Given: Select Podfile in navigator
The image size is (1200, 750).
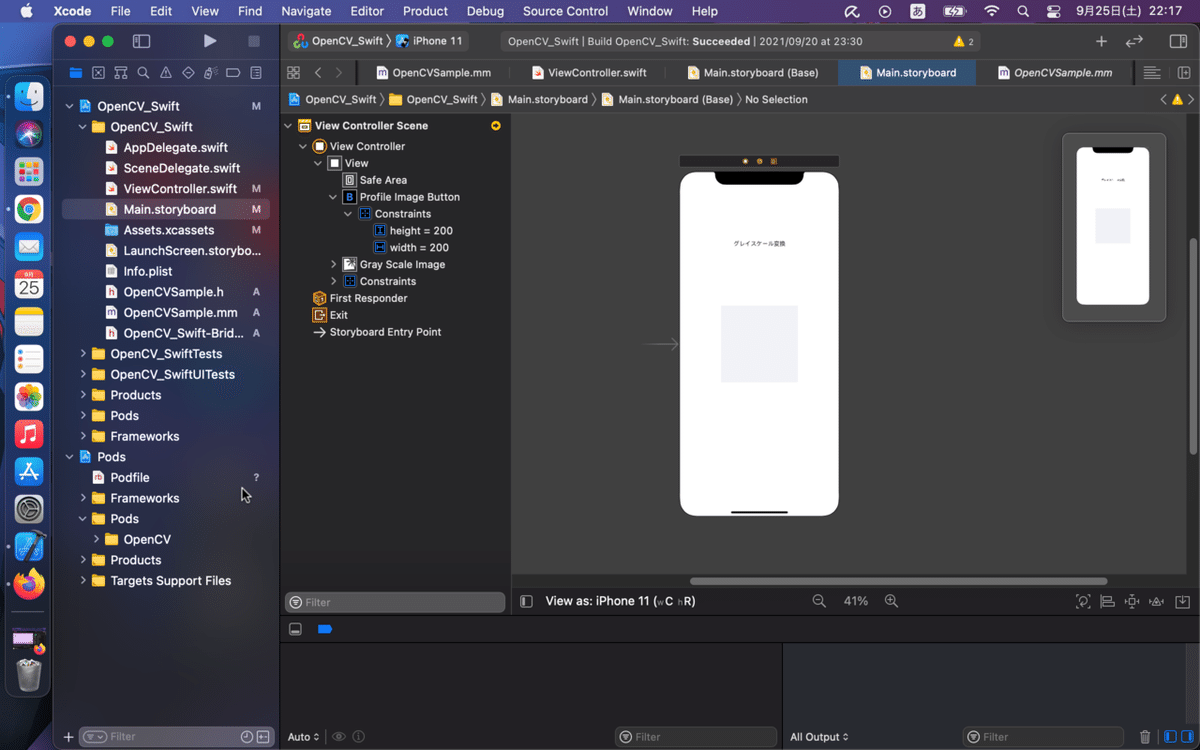Looking at the screenshot, I should tap(129, 477).
